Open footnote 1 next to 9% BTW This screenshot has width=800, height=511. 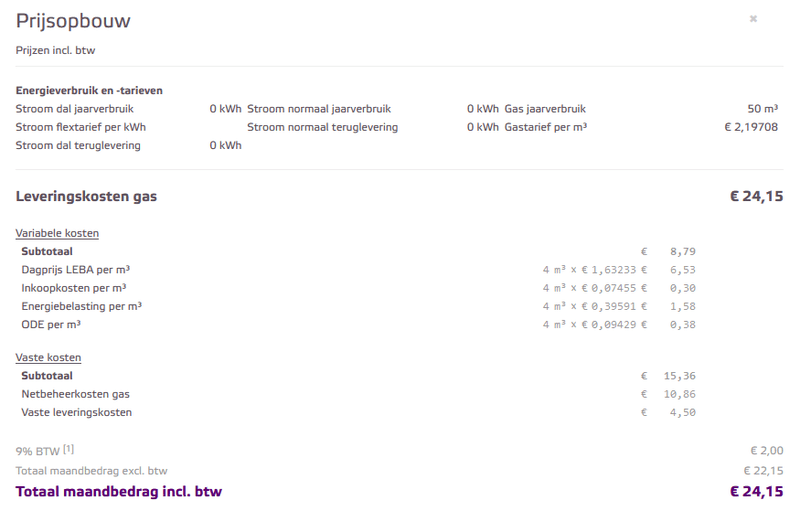(69, 448)
